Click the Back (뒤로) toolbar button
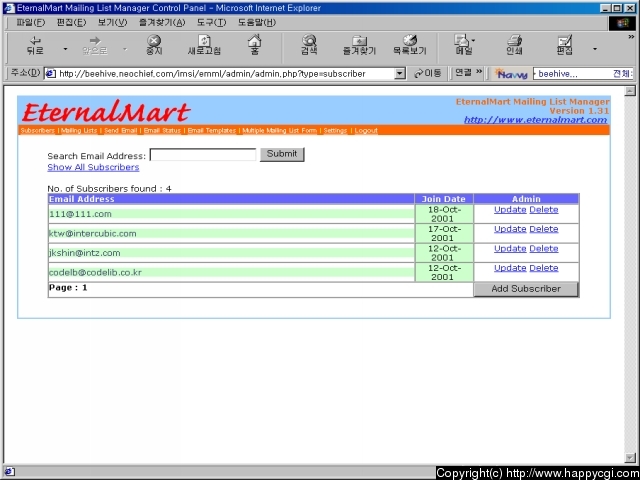 tap(35, 45)
